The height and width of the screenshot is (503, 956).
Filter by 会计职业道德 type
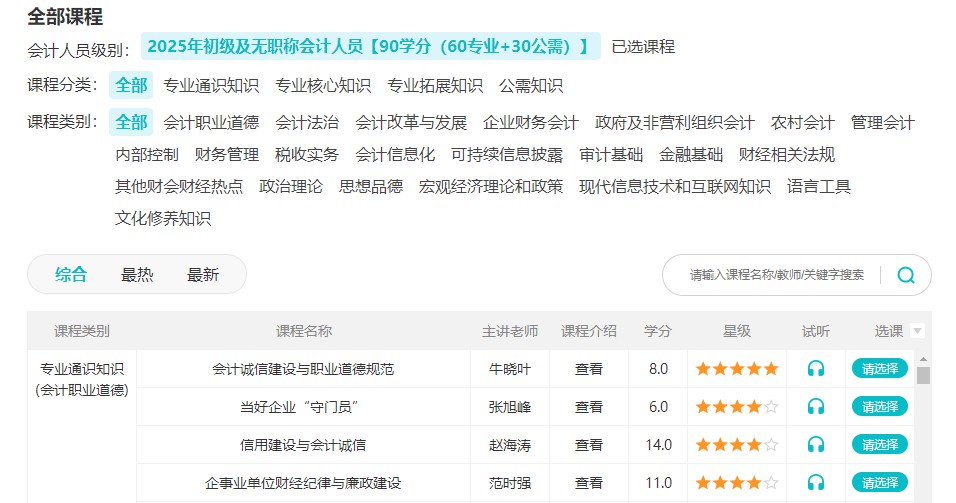pyautogui.click(x=211, y=123)
